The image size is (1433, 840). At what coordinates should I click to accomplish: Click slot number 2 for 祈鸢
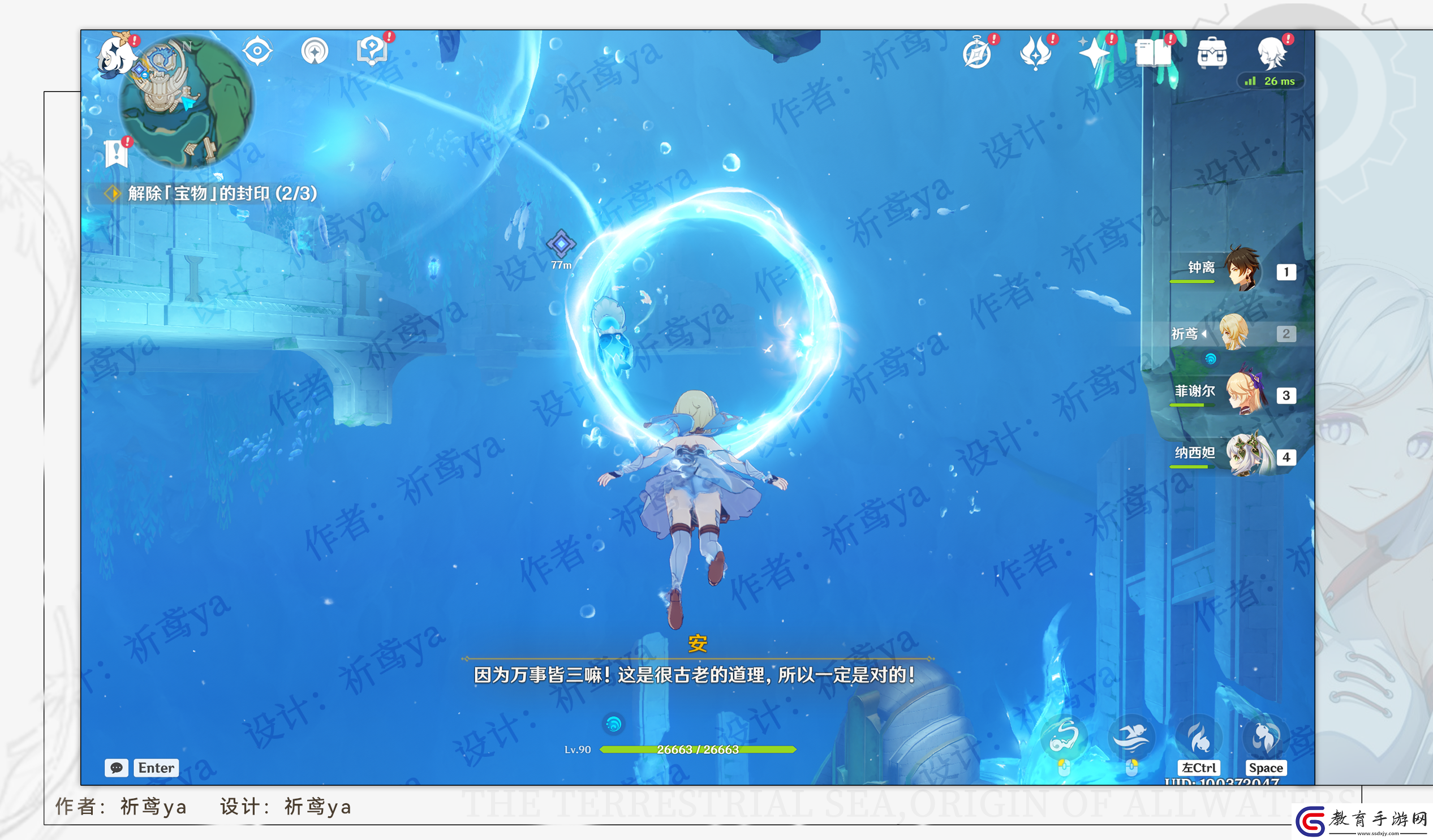tap(1286, 334)
